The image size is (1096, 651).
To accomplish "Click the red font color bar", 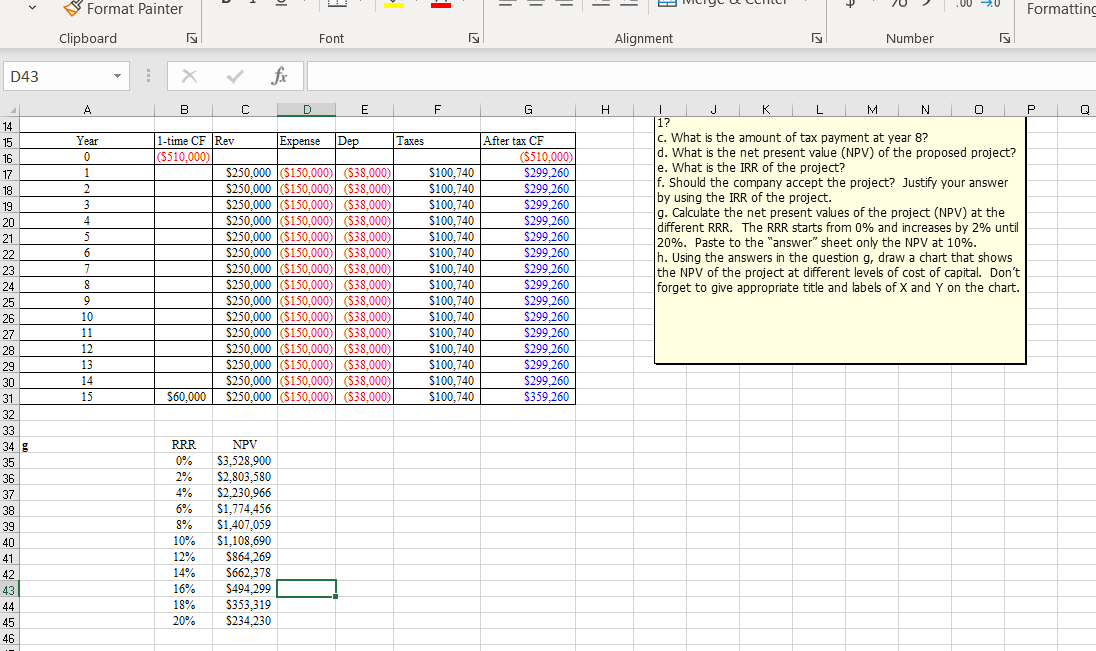I will [x=441, y=4].
